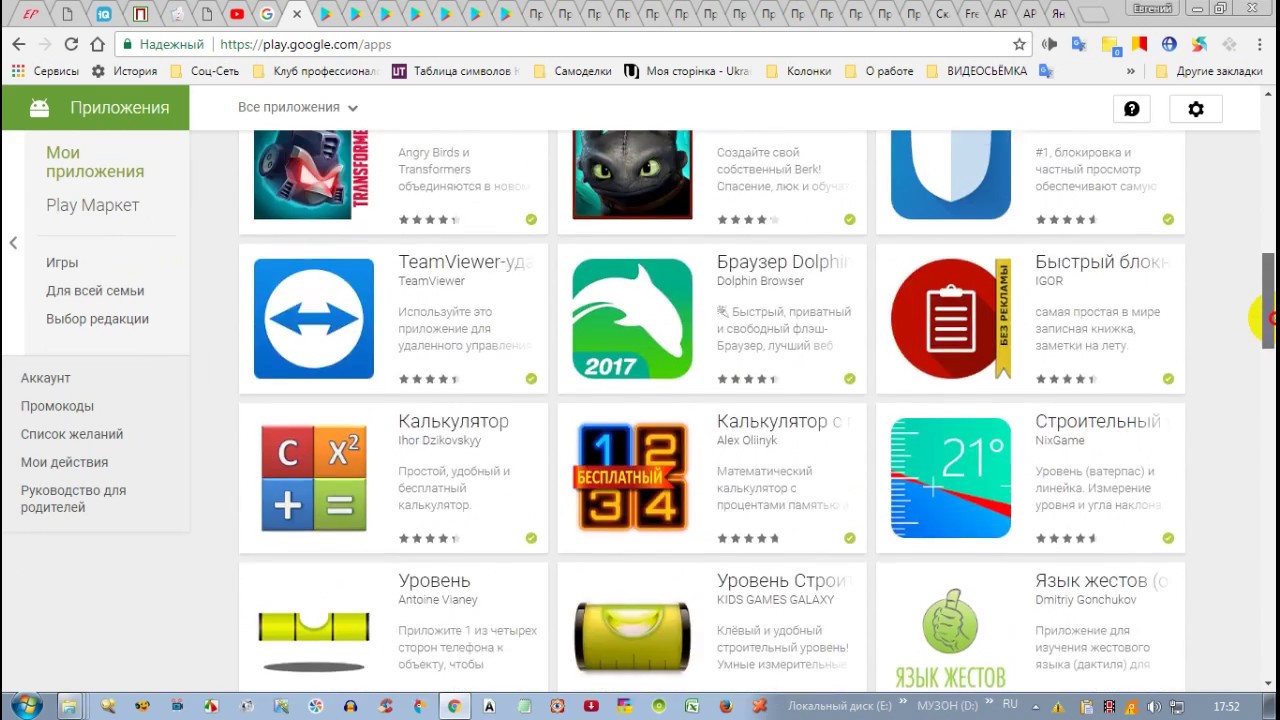Open the TeamViewer developer link
The image size is (1280, 720).
tap(431, 281)
